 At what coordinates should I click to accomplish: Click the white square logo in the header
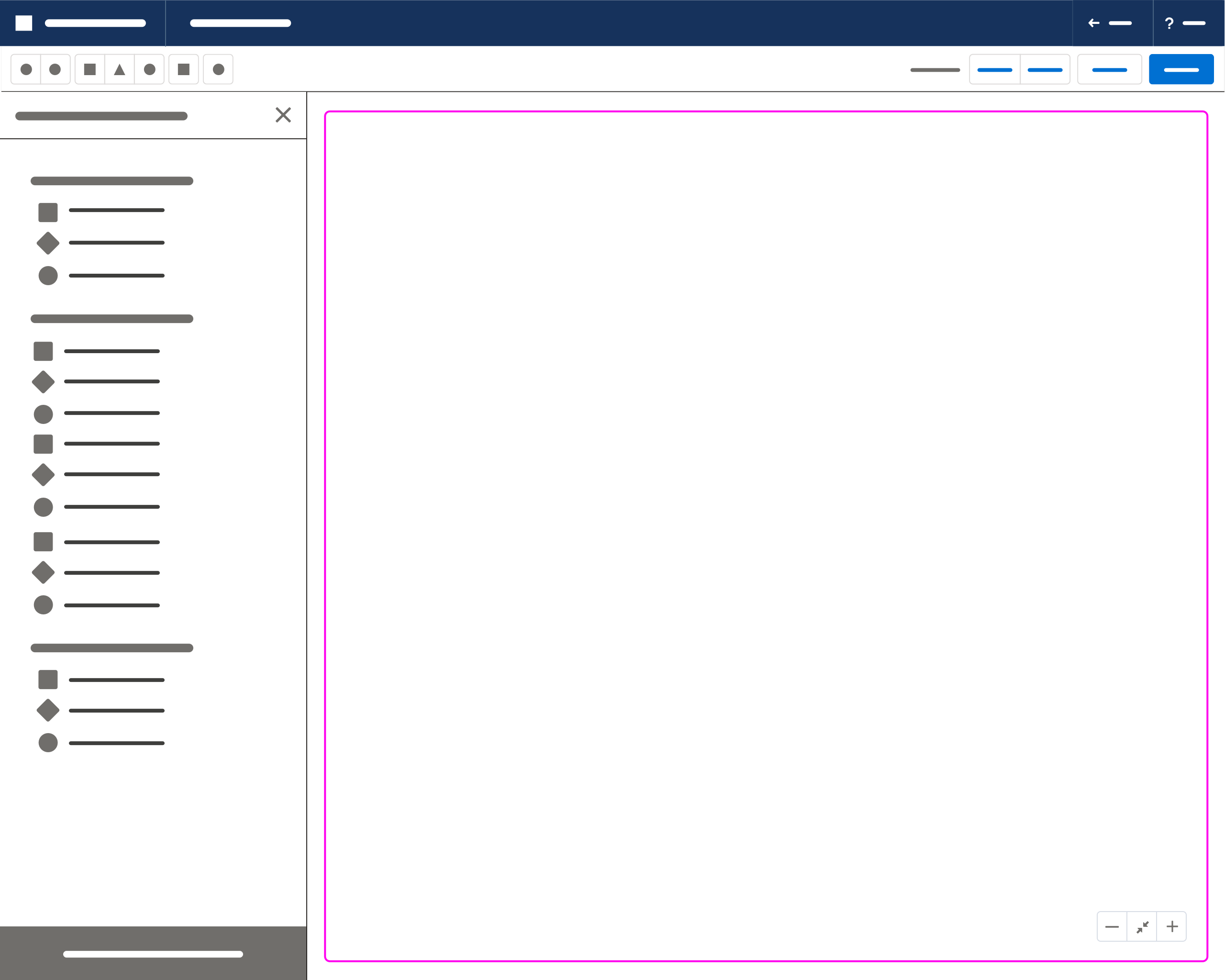(24, 22)
